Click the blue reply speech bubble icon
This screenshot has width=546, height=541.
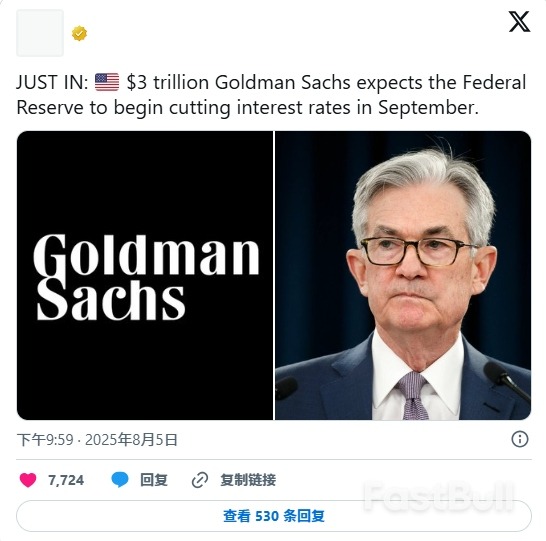point(120,480)
